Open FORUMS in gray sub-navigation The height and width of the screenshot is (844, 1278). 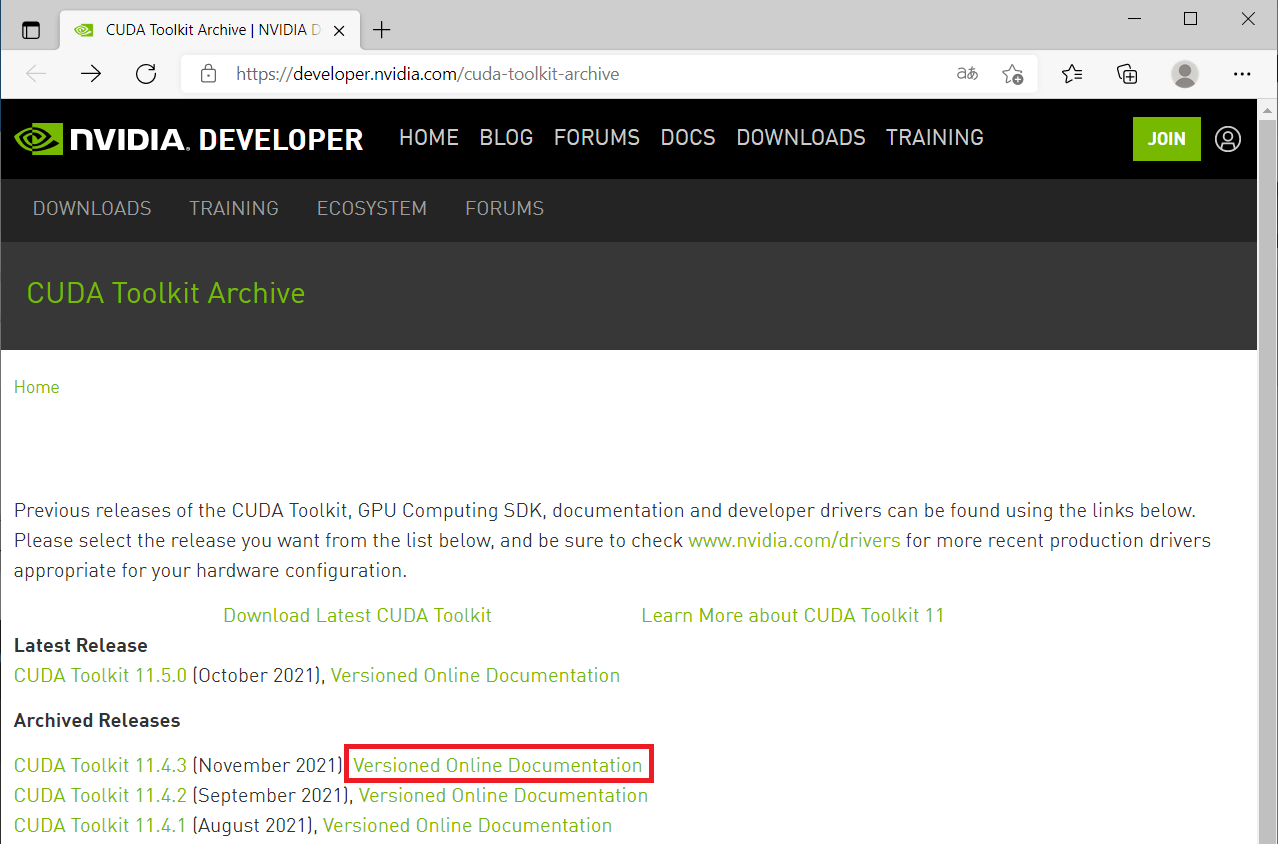(505, 208)
